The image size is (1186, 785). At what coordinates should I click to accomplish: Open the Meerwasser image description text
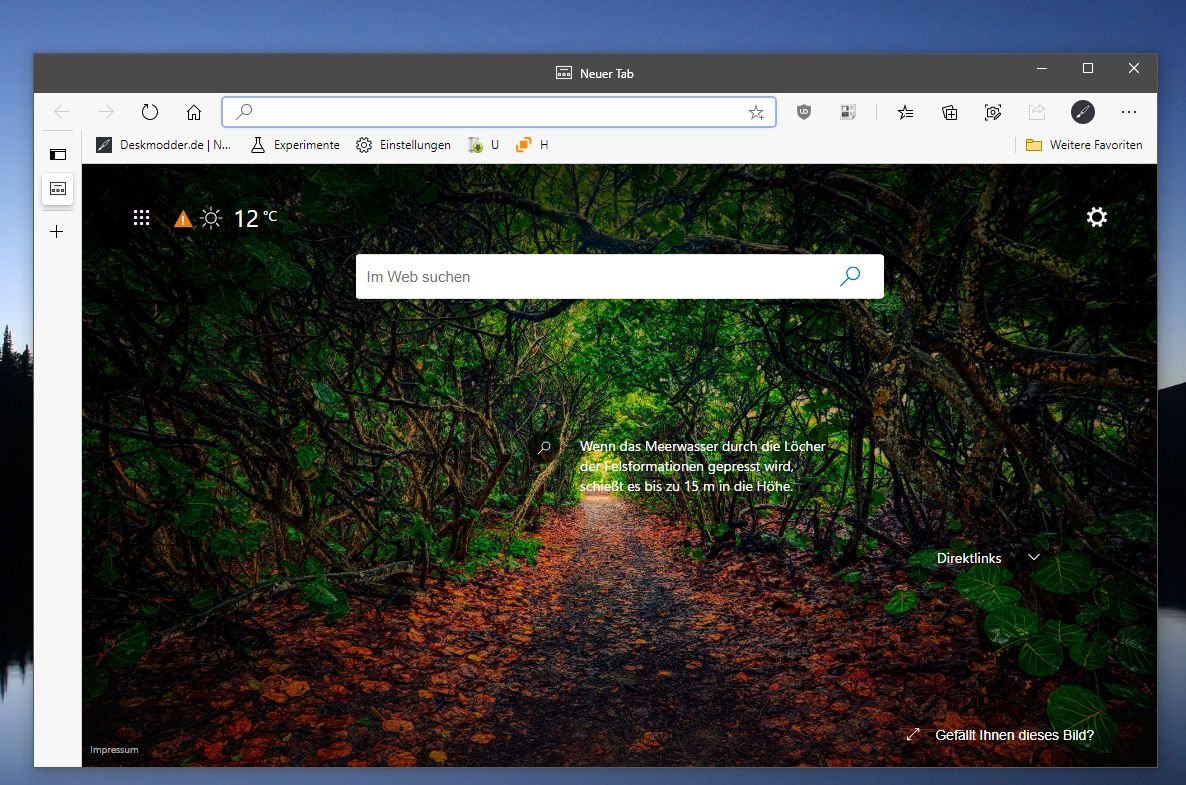click(x=703, y=466)
